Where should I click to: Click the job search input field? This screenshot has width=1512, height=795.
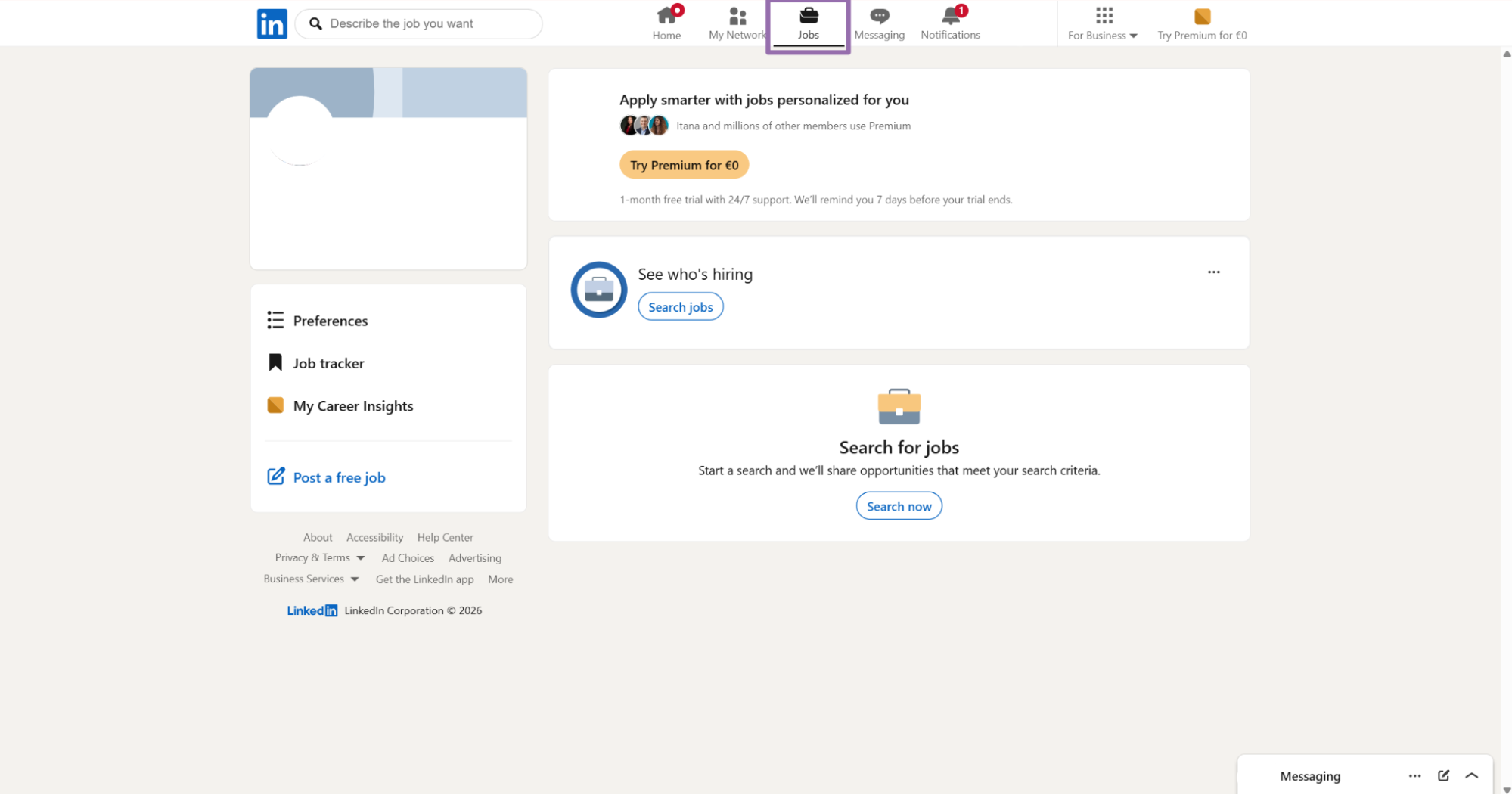click(418, 24)
